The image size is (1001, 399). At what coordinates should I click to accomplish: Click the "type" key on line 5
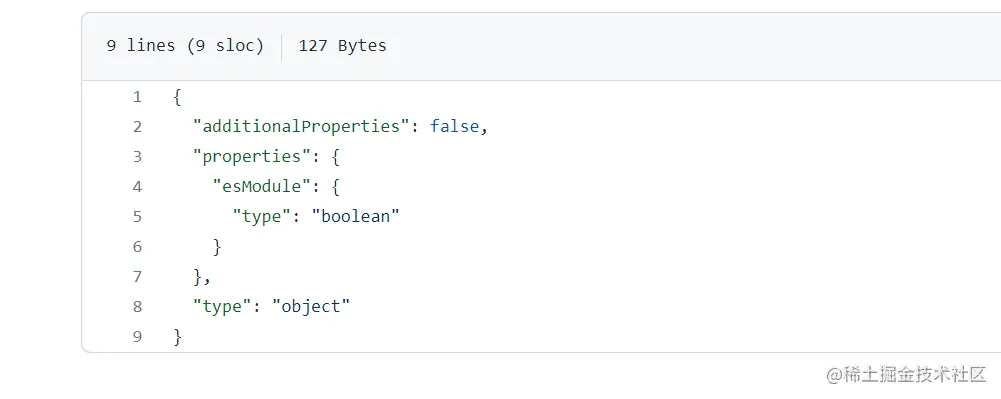(262, 216)
